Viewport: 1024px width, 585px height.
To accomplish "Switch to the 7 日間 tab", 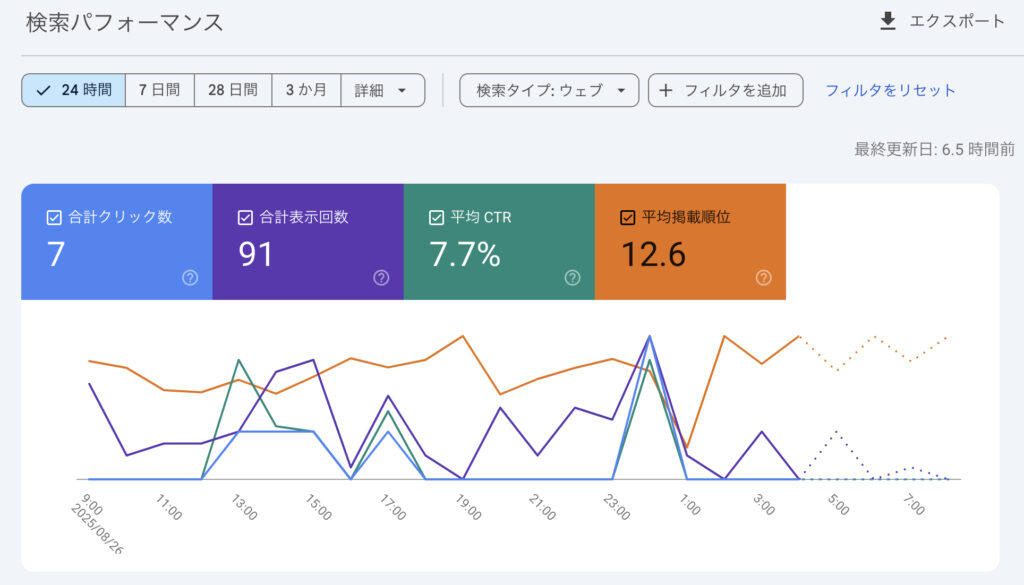I will click(x=158, y=89).
